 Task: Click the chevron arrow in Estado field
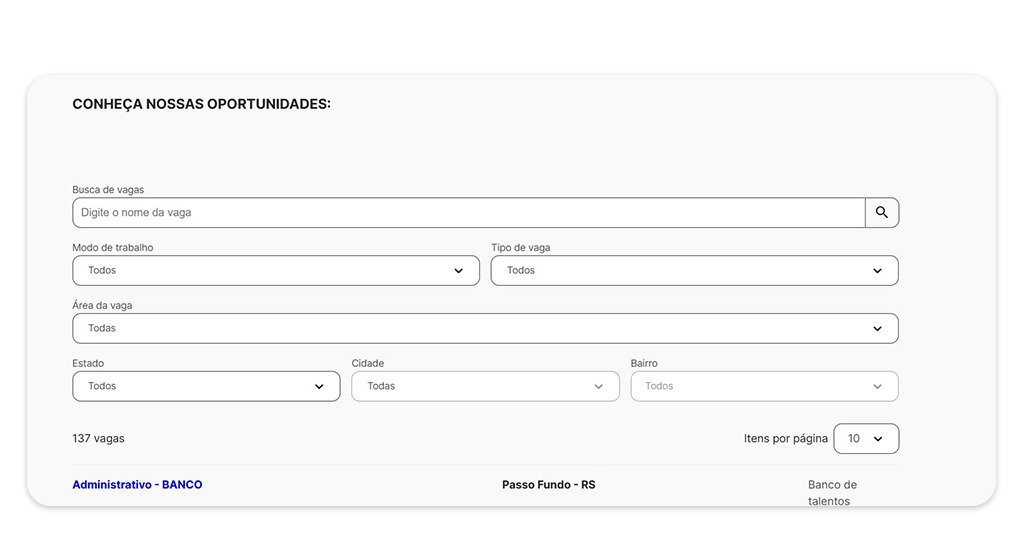pos(319,387)
